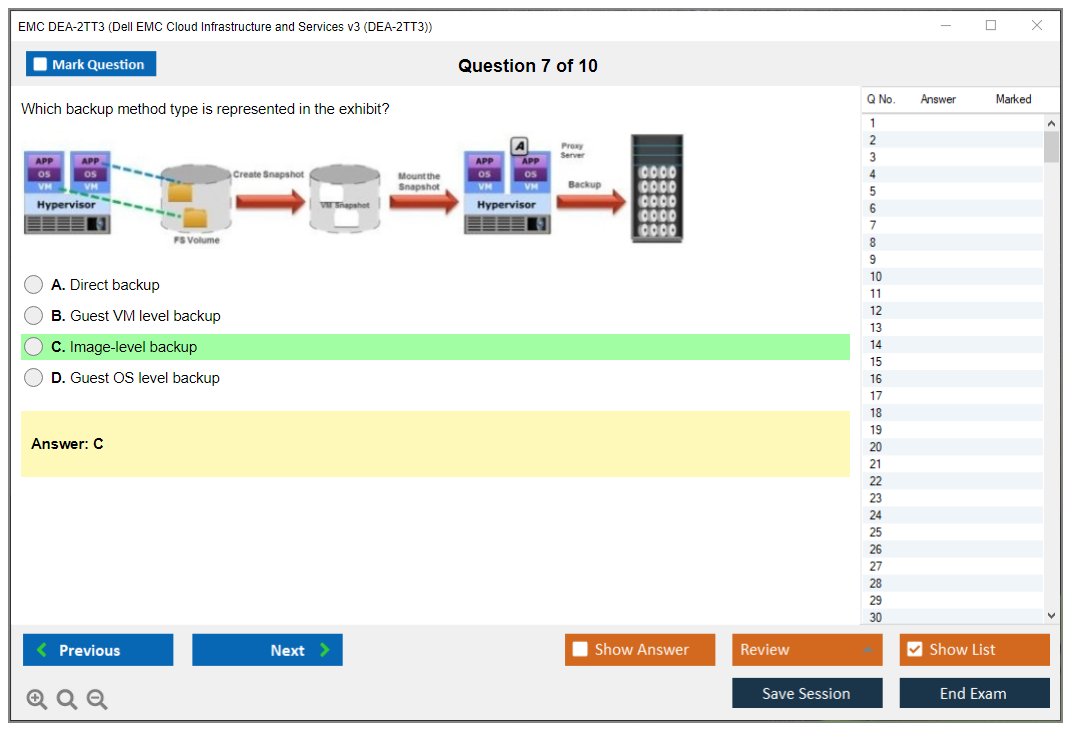Uncheck the Show List checkbox

(914, 650)
